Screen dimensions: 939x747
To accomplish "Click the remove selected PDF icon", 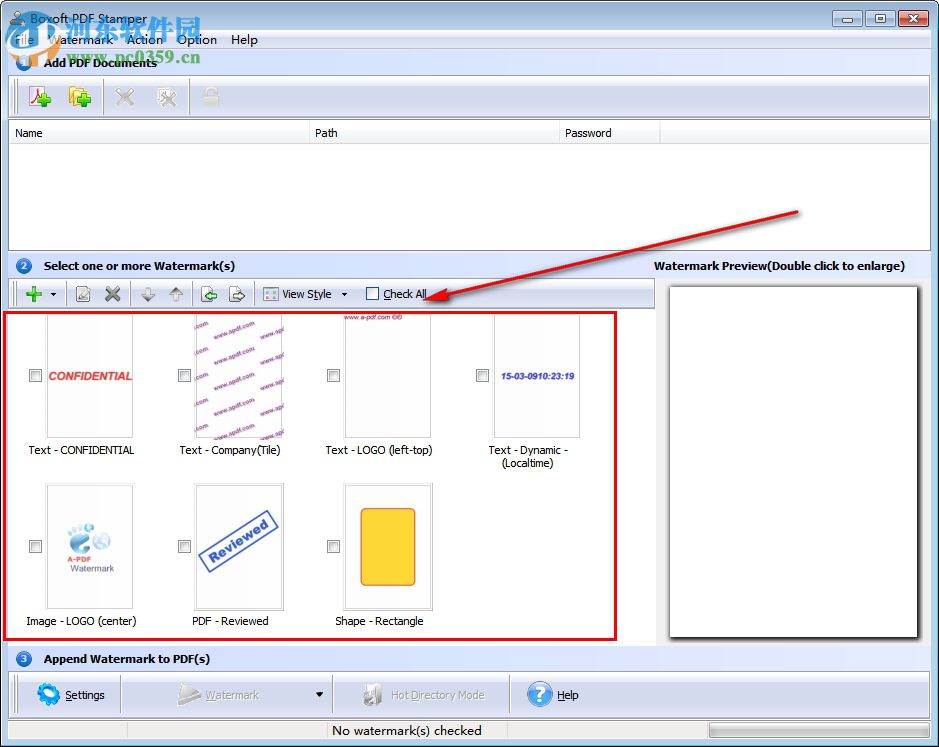I will pos(124,96).
